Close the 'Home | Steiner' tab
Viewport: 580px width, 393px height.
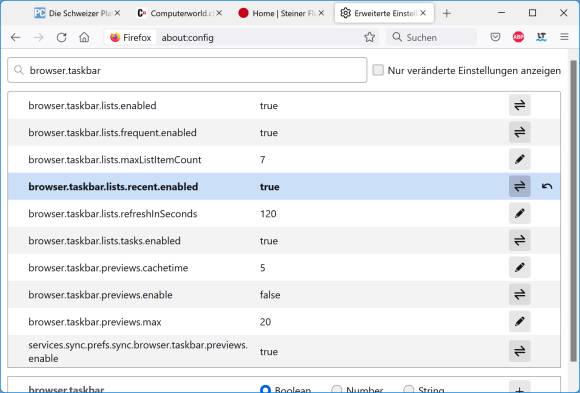click(x=321, y=13)
